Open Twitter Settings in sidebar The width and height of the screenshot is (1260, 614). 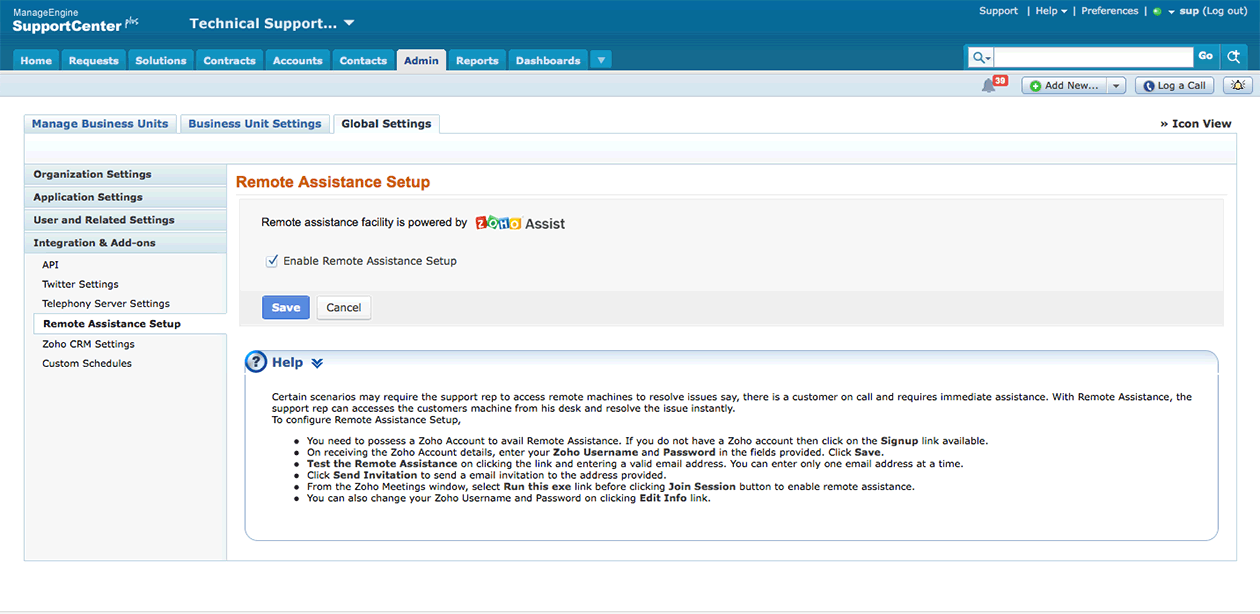click(x=80, y=284)
